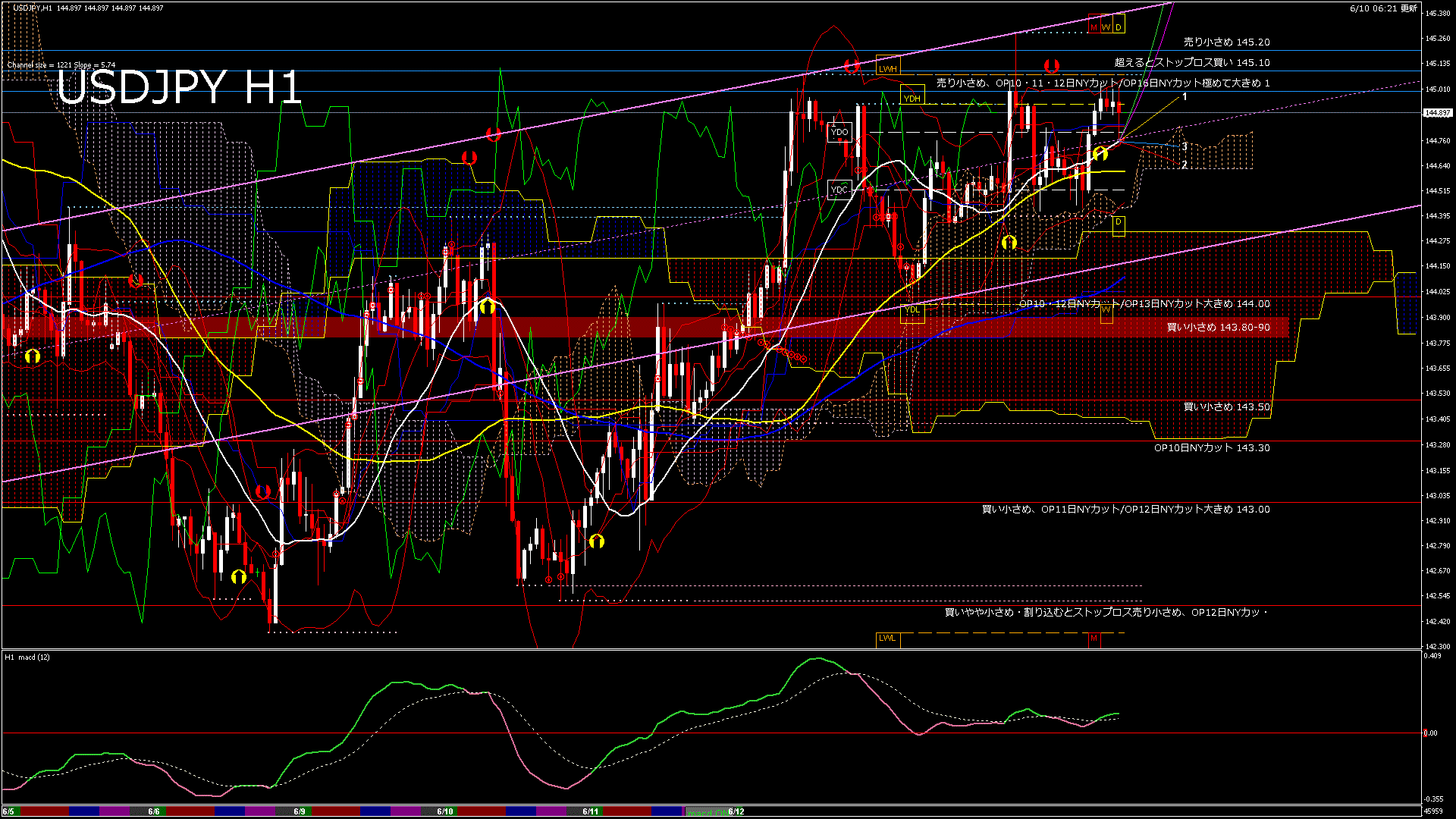The height and width of the screenshot is (819, 1456).
Task: Click the 6/10 date marker on time axis
Action: pos(445,811)
